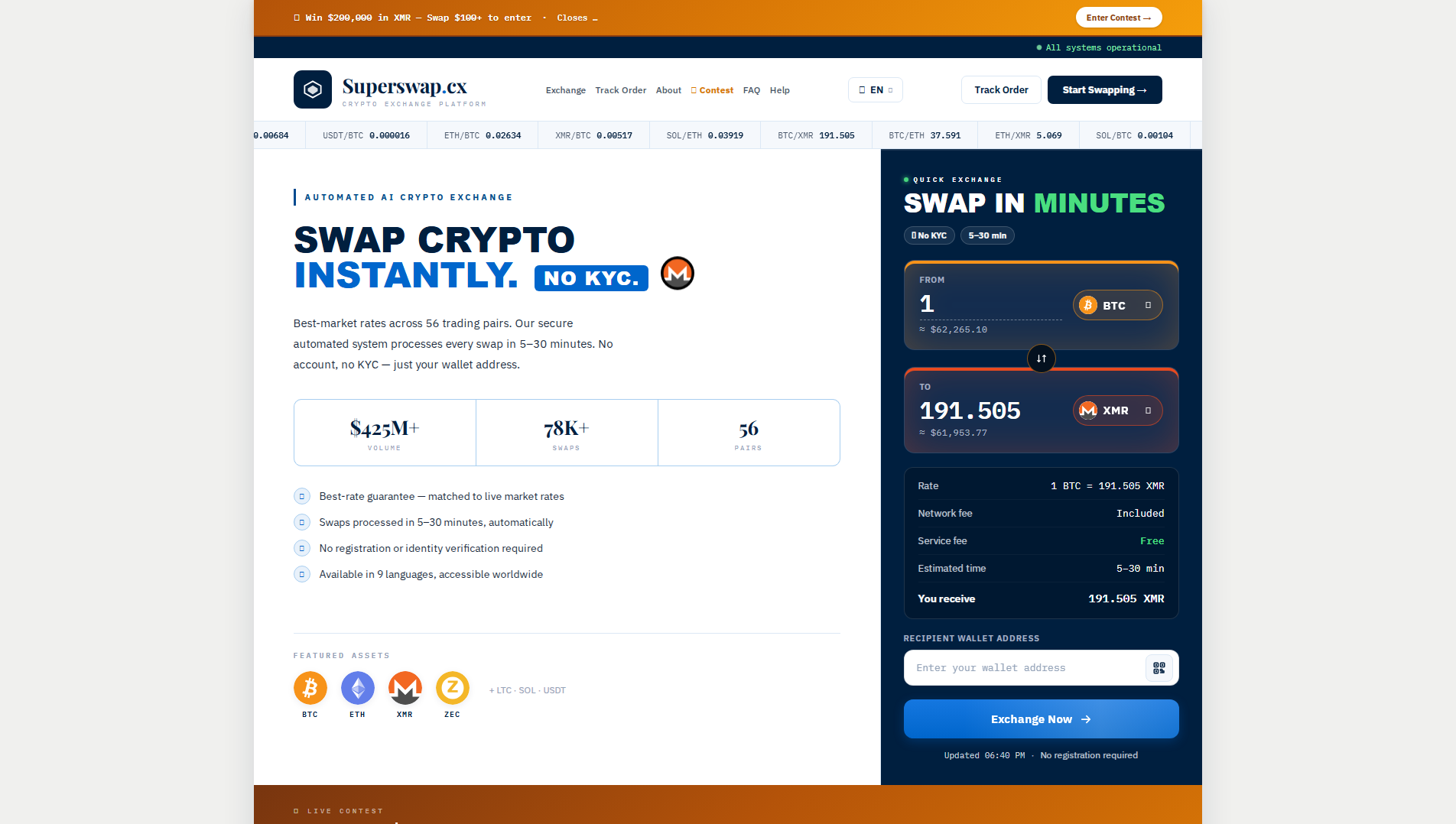
Task: Open the QR code scanner for wallet address
Action: [x=1159, y=668]
